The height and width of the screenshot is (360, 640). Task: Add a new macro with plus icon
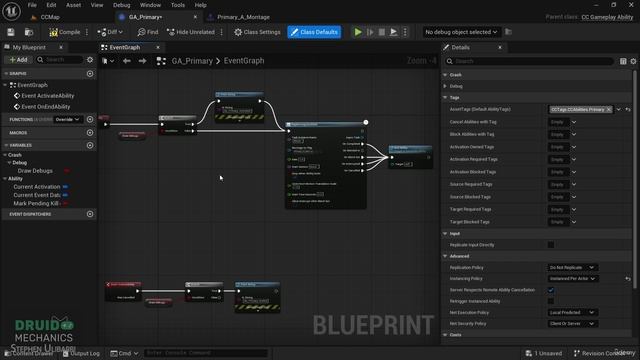click(90, 133)
